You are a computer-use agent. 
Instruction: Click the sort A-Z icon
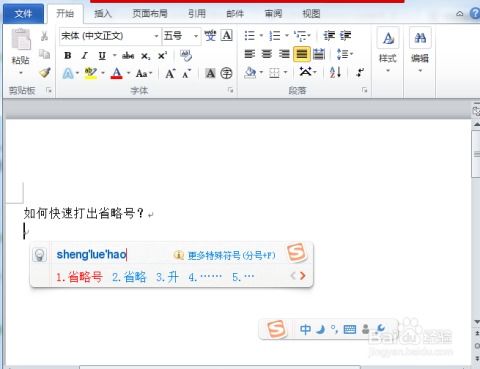pos(335,72)
